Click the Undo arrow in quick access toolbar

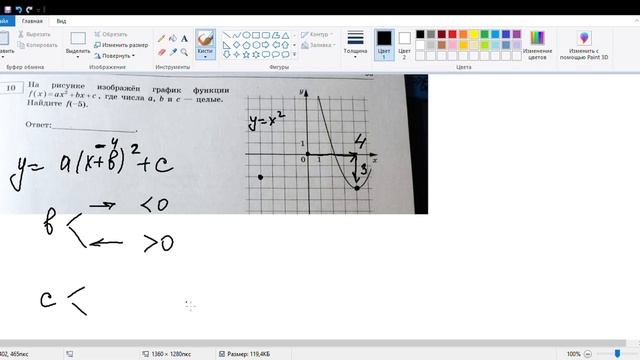(x=18, y=9)
